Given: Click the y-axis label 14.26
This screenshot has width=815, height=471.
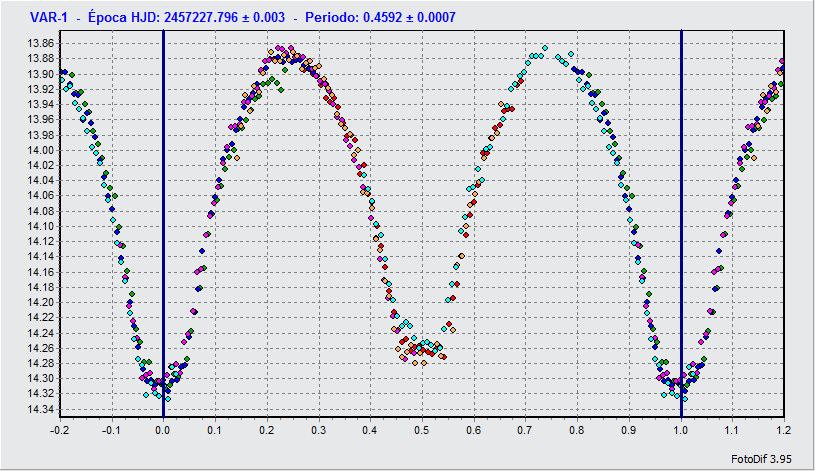Looking at the screenshot, I should click(x=40, y=348).
